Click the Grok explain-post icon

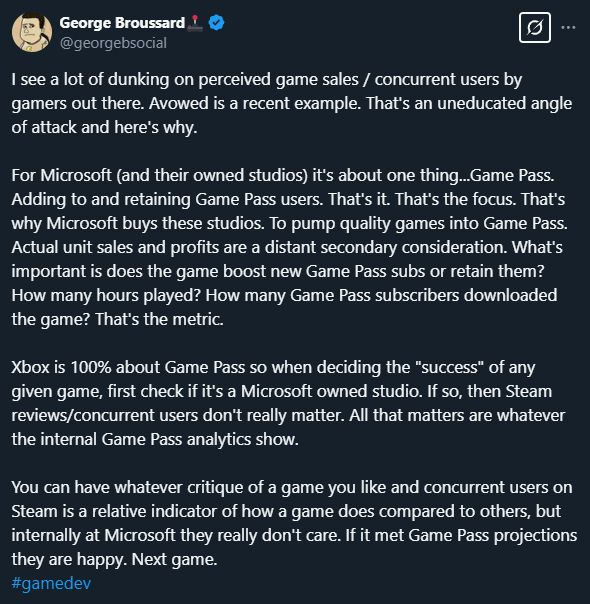pyautogui.click(x=535, y=27)
